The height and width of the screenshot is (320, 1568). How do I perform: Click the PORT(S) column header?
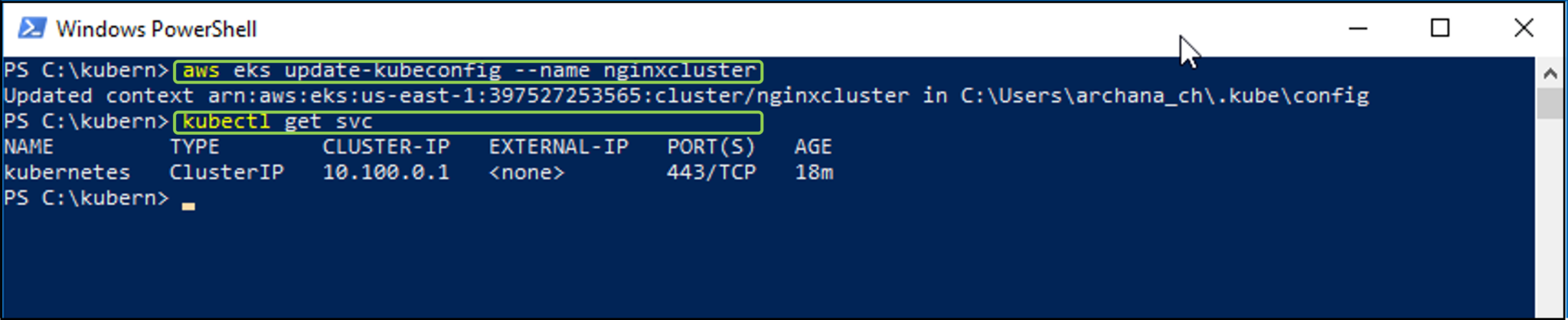[710, 147]
